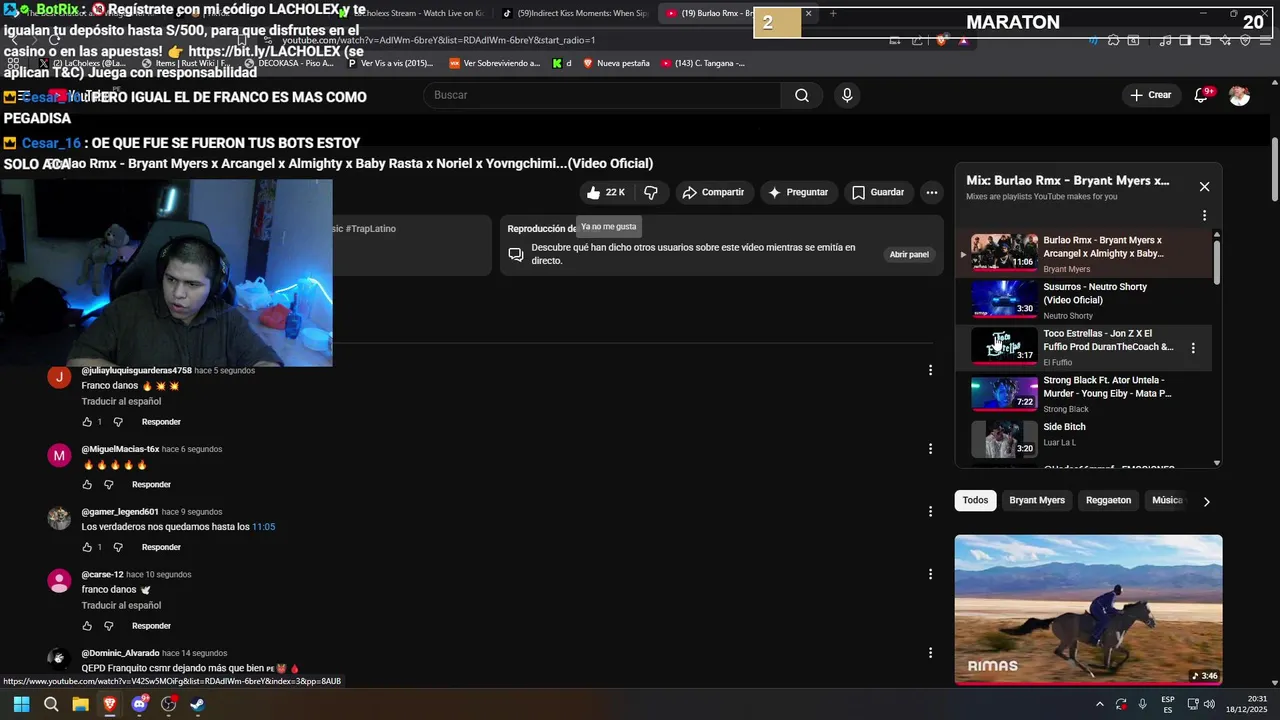Click the Preguntar button
Viewport: 1280px width, 720px height.
click(797, 192)
